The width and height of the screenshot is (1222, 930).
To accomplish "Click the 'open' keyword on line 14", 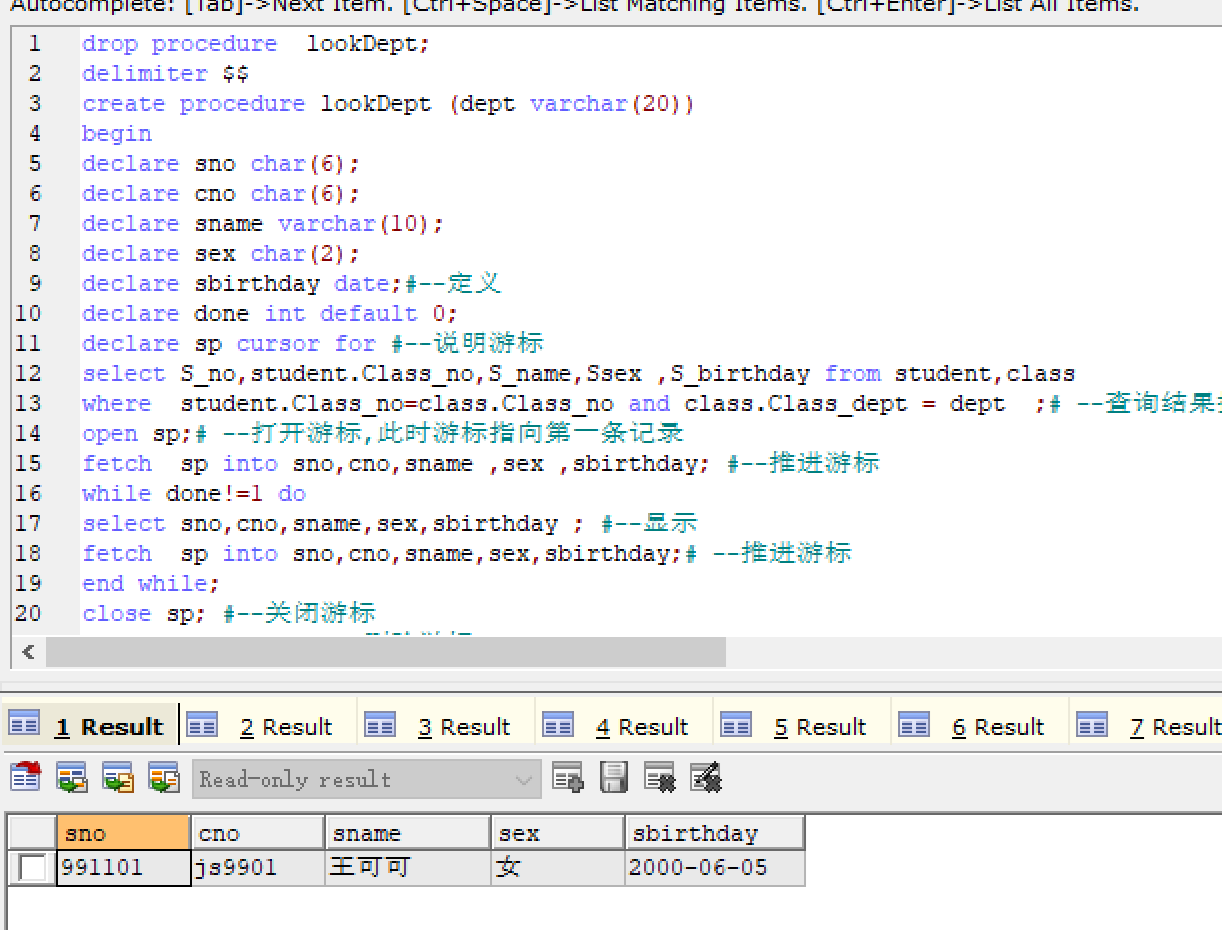I will (110, 434).
